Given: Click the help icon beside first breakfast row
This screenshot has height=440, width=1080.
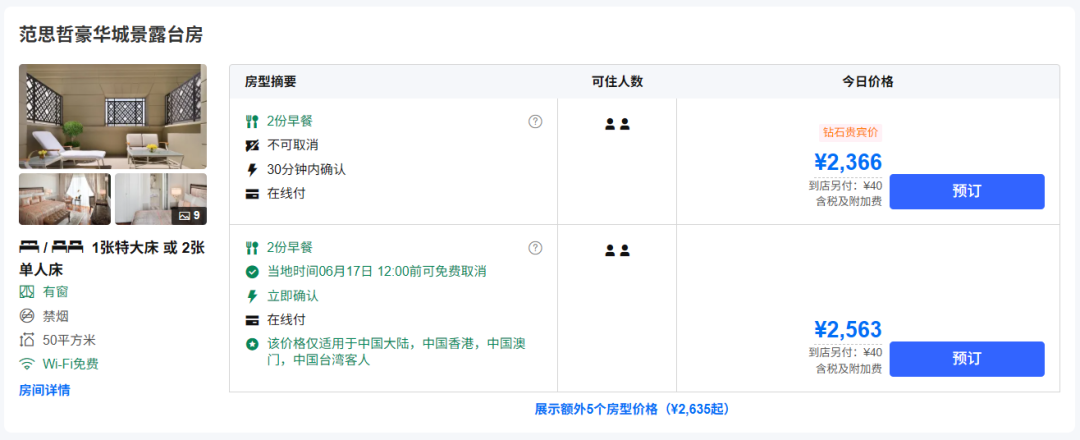Looking at the screenshot, I should (x=535, y=121).
